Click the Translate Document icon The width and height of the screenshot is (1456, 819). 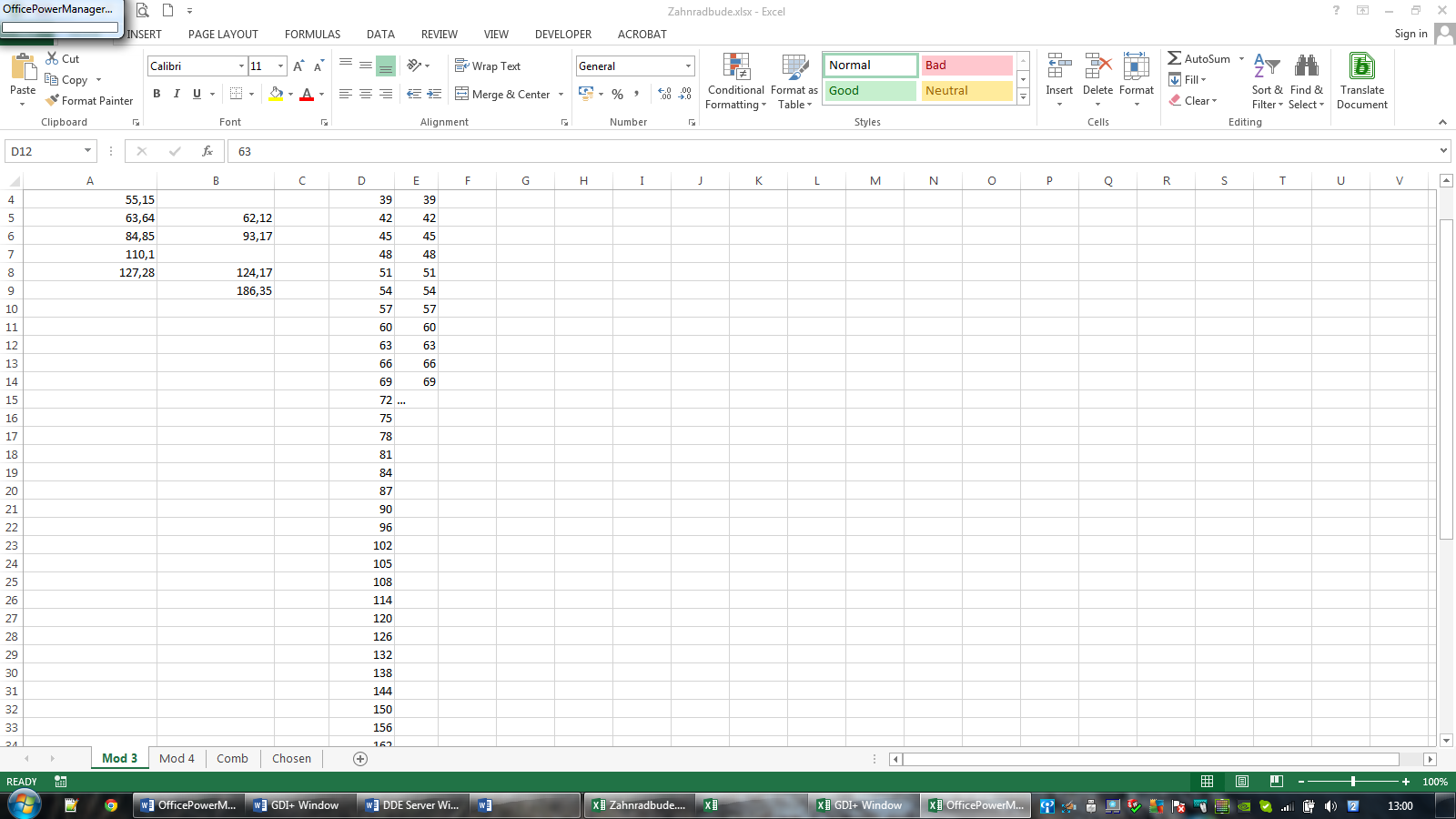click(x=1361, y=67)
